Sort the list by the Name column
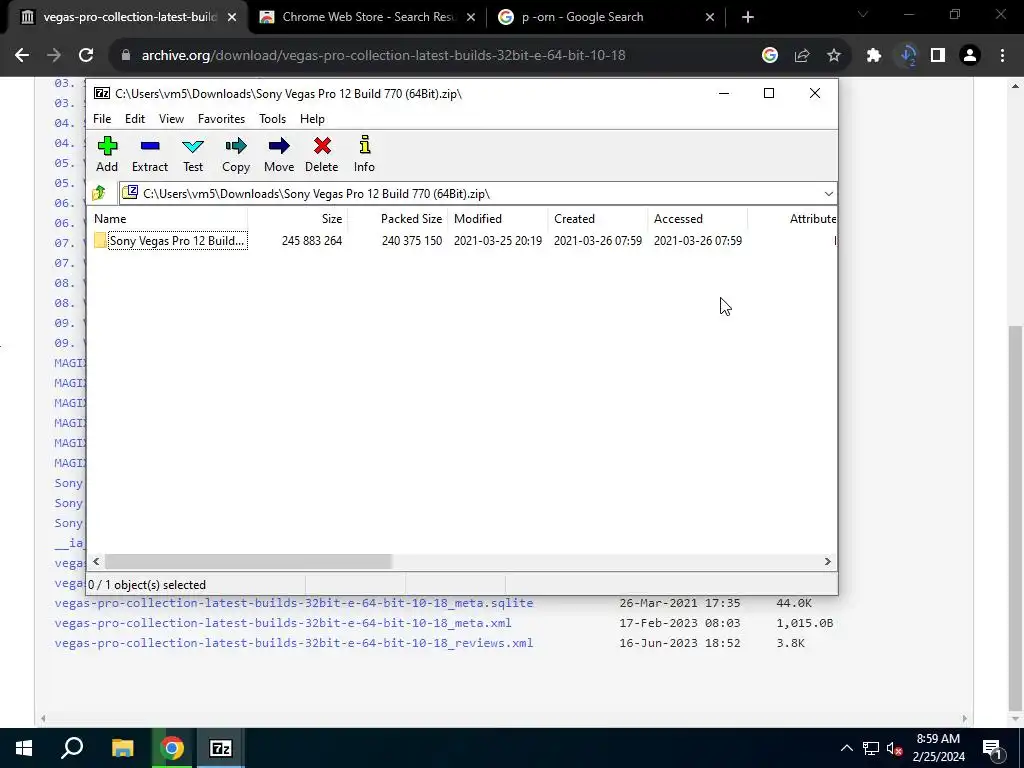 pyautogui.click(x=167, y=219)
